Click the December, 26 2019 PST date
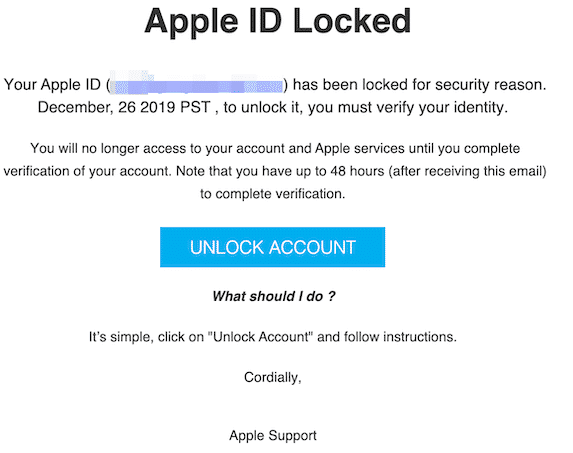Image resolution: width=573 pixels, height=453 pixels. tap(124, 107)
